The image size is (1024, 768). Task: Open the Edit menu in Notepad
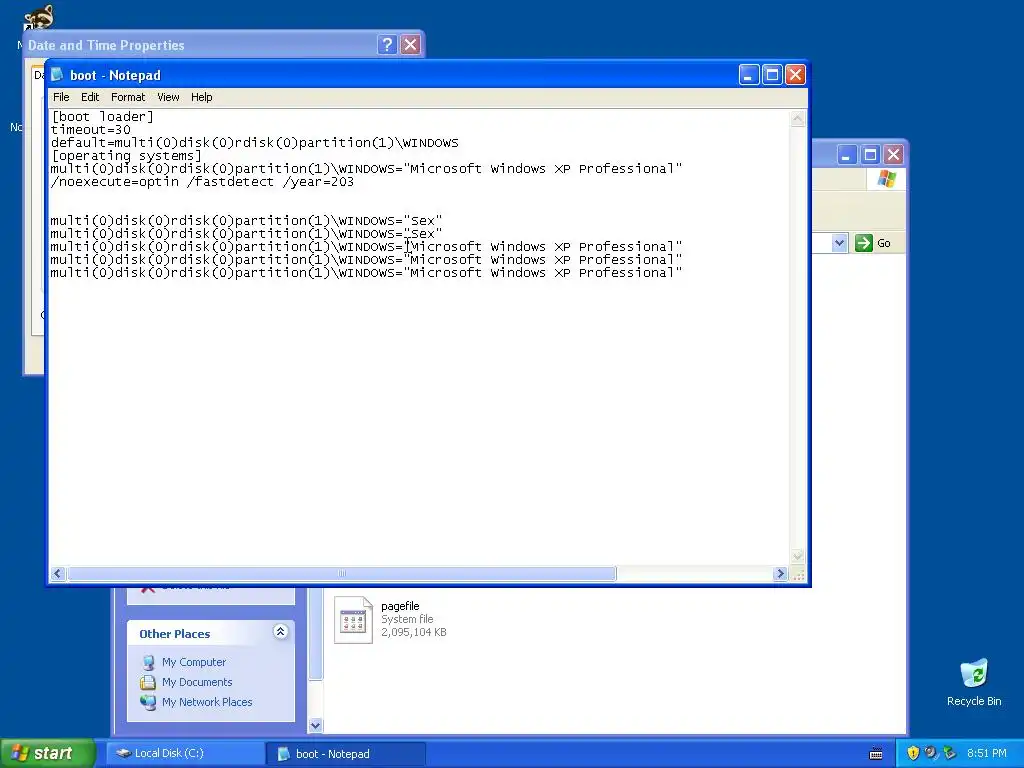[89, 97]
